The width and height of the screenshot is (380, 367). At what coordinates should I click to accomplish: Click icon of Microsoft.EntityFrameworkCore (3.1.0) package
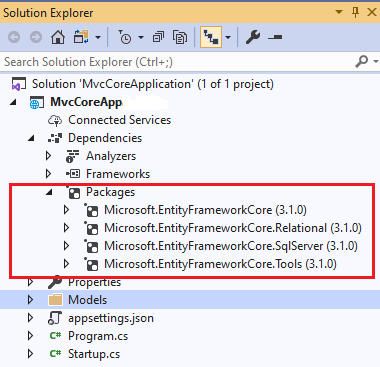[91, 210]
